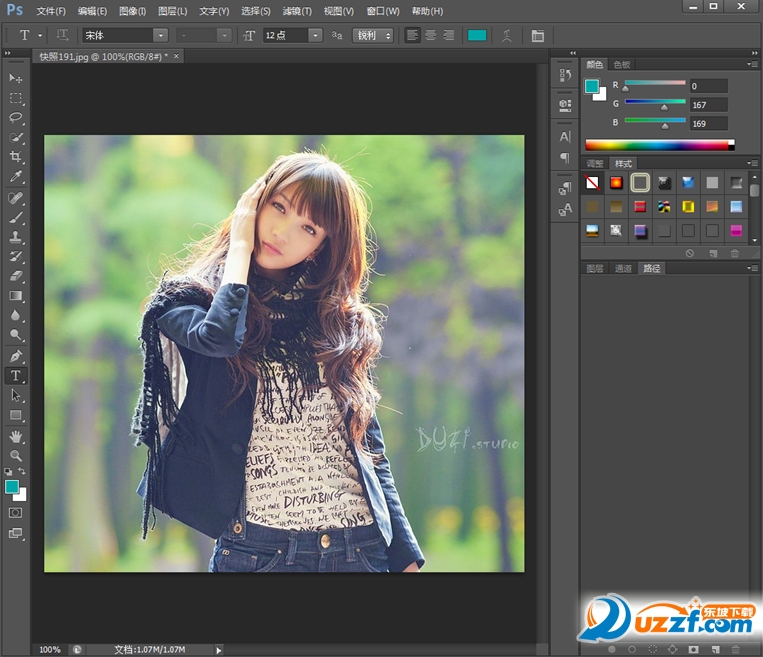763x657 pixels.
Task: Select the Move tool in the toolbox
Action: tap(16, 78)
